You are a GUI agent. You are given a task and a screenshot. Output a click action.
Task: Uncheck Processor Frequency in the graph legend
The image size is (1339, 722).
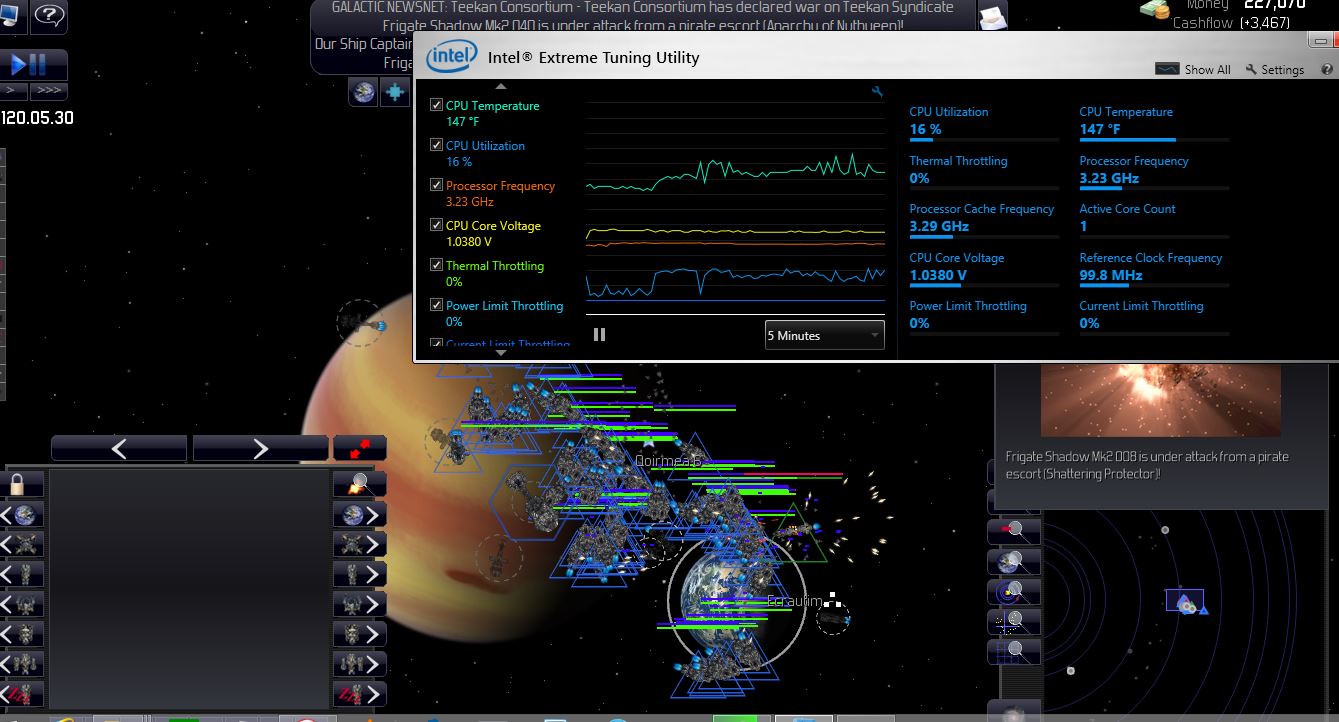point(436,185)
